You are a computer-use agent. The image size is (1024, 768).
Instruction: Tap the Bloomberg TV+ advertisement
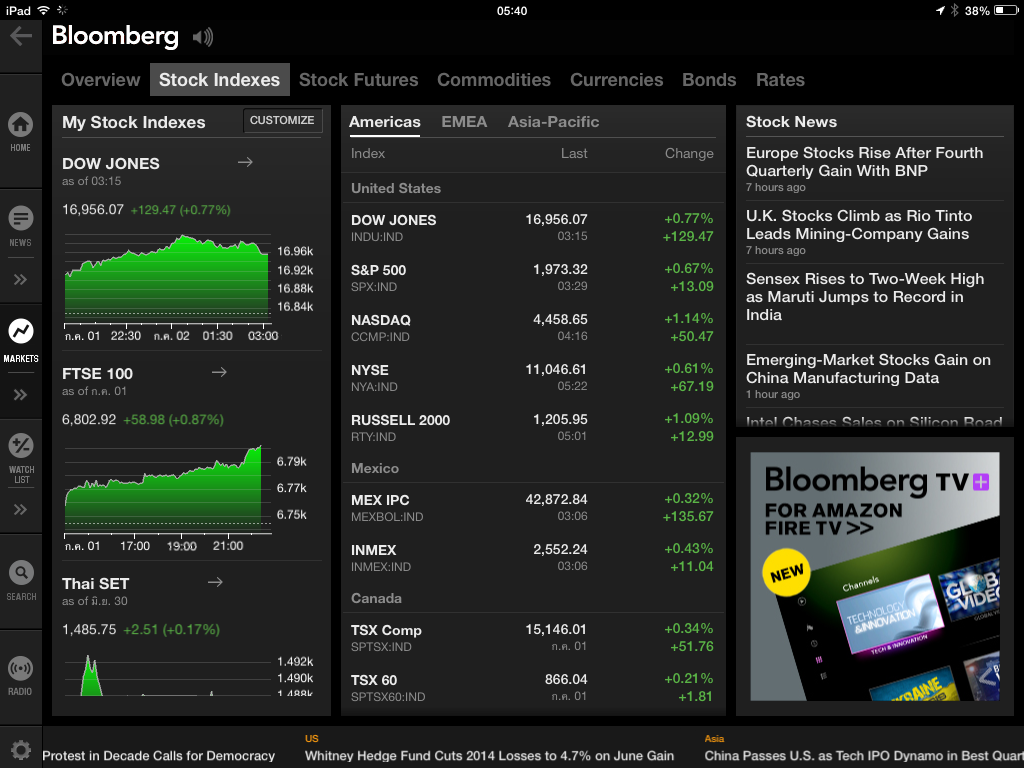[874, 577]
